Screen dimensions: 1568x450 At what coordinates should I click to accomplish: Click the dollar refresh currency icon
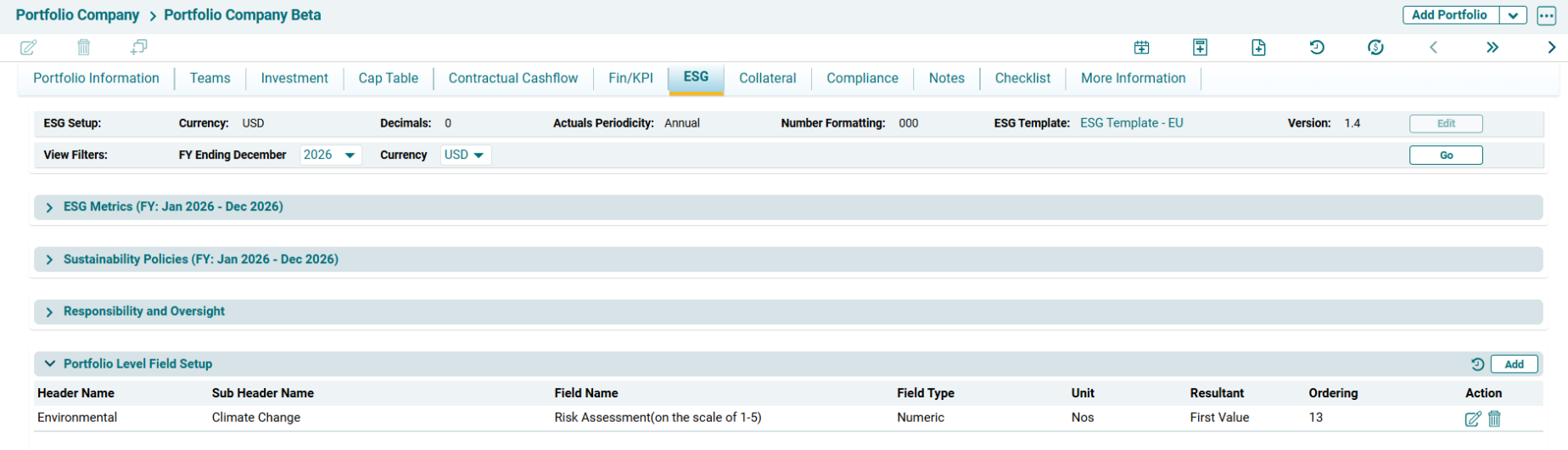pyautogui.click(x=1375, y=48)
